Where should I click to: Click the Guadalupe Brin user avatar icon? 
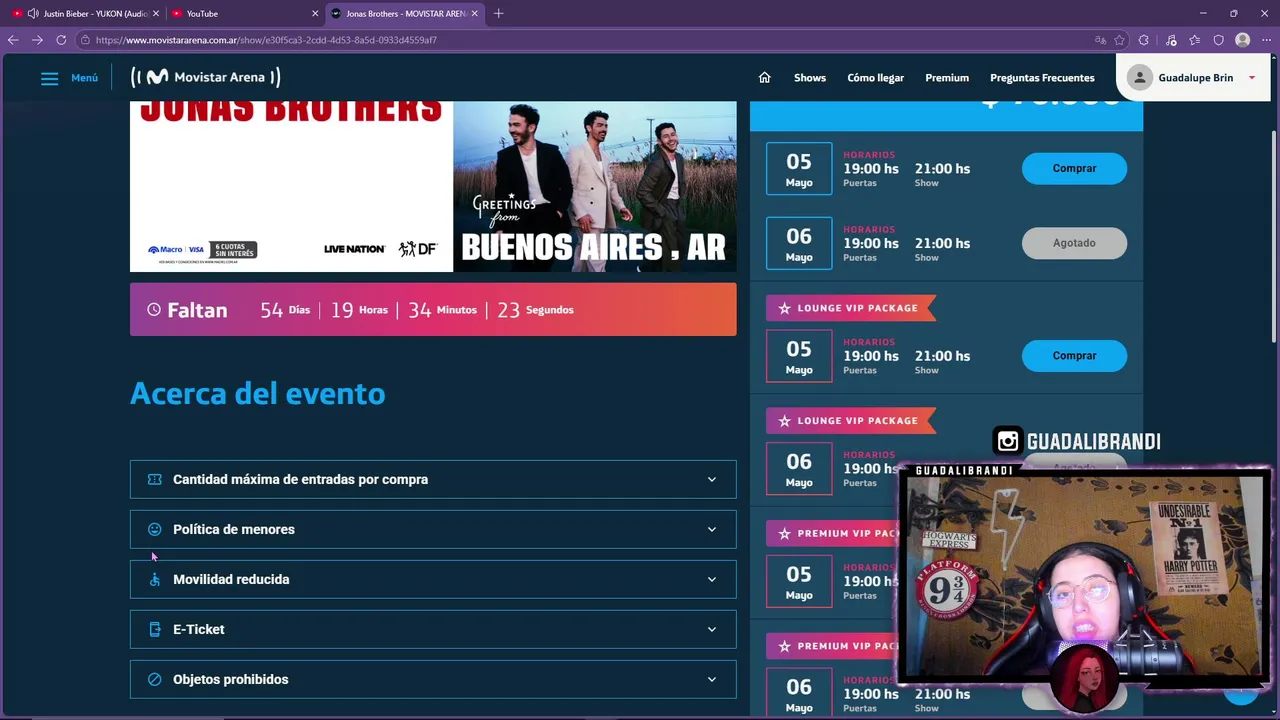1140,78
